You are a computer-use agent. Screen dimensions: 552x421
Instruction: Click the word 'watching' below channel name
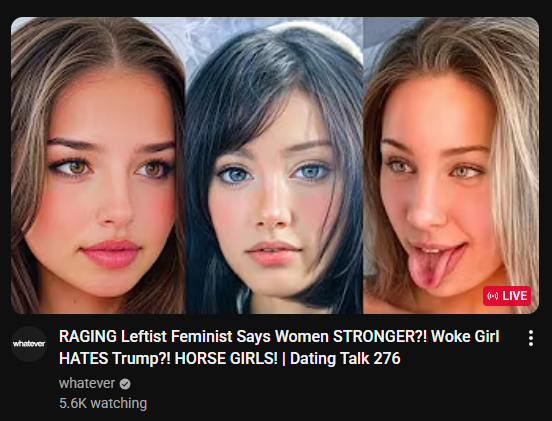tap(119, 403)
